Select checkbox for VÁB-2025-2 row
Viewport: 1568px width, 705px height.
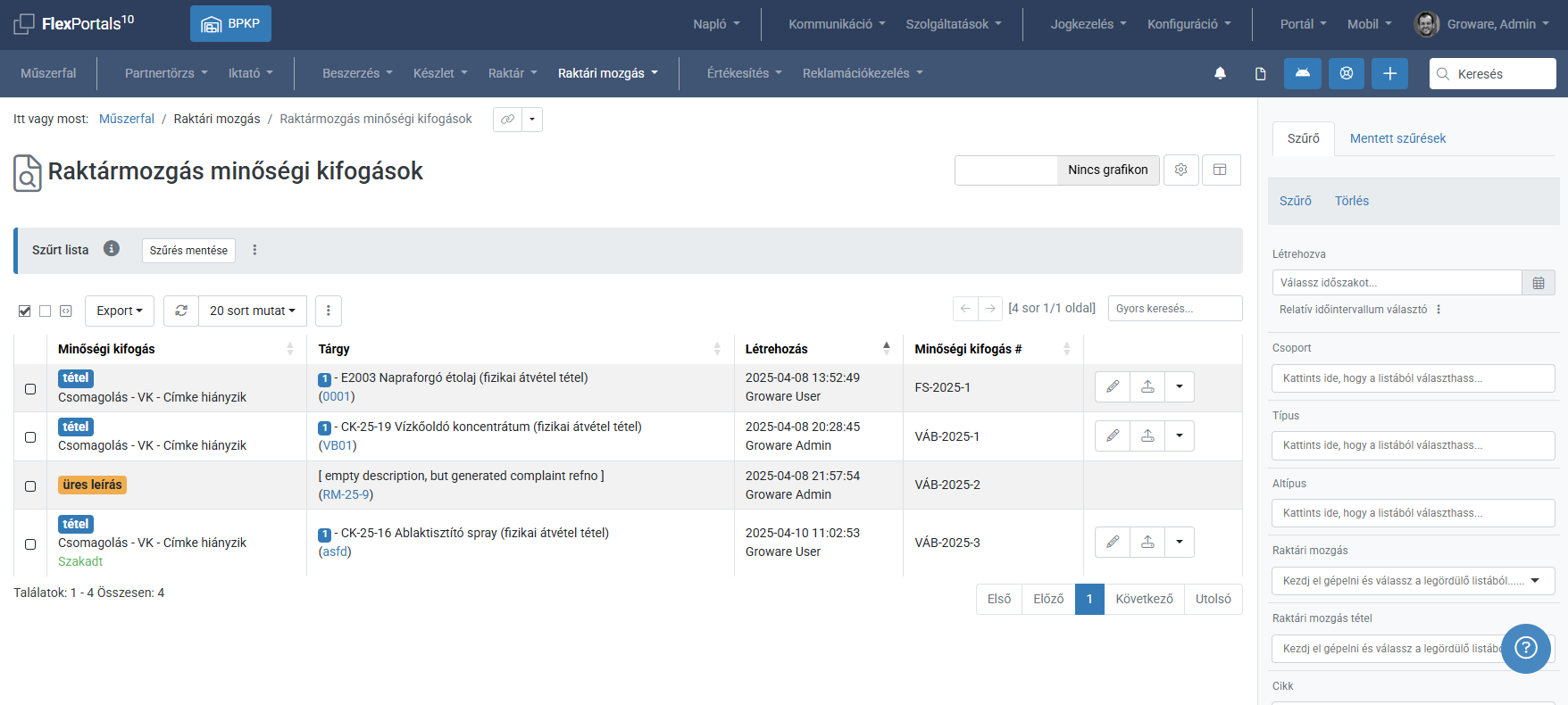(x=30, y=486)
